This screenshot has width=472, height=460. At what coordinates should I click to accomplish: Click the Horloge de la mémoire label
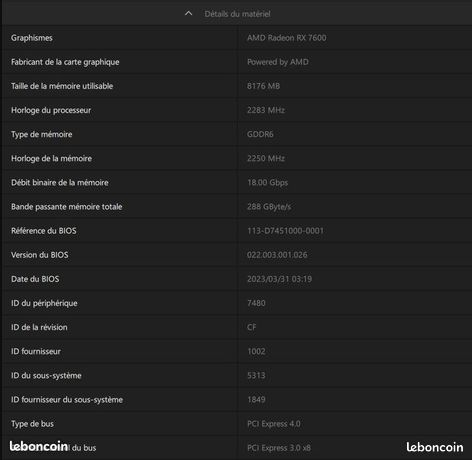pos(51,158)
